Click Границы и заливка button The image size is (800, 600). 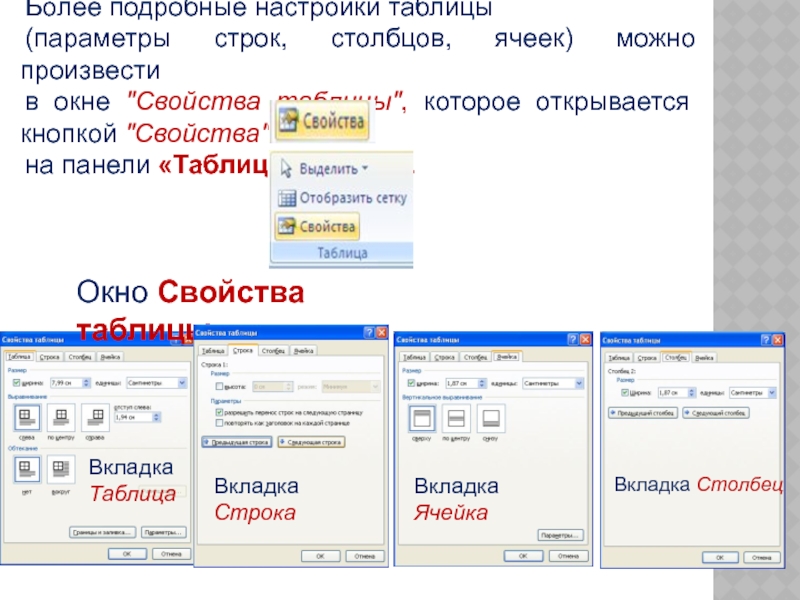(103, 532)
